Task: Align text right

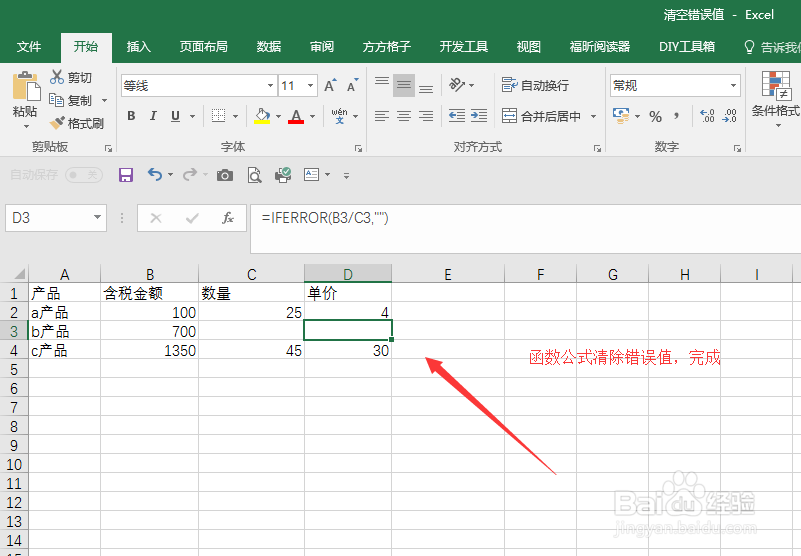Action: click(426, 117)
